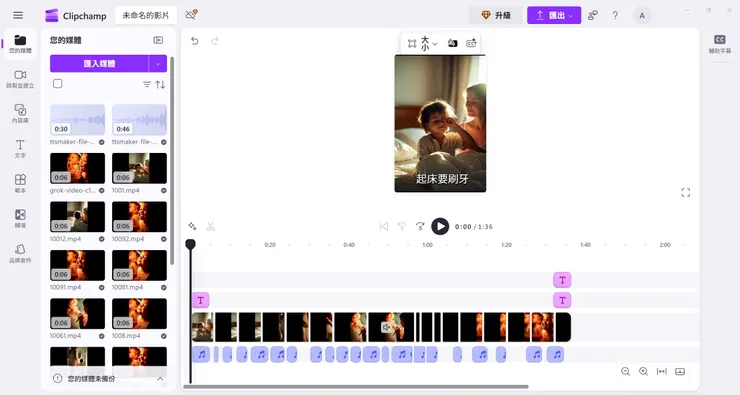Open the Text sidebar tab
Viewport: 740px width, 395px height.
[20, 149]
